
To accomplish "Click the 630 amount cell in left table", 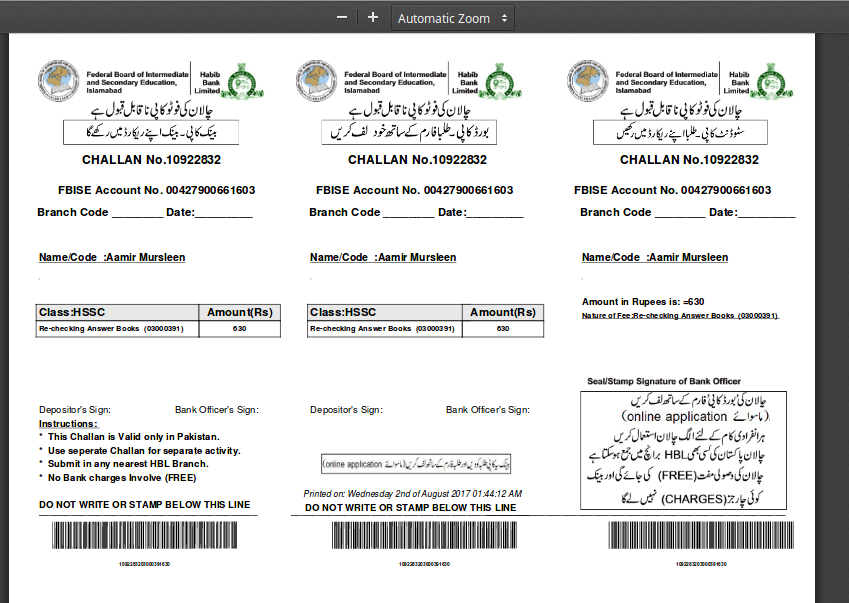I will click(240, 329).
